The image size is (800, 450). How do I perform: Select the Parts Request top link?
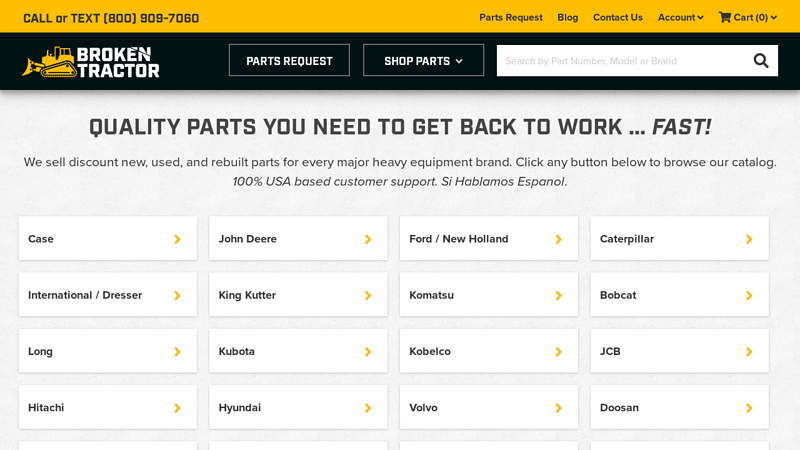[510, 17]
